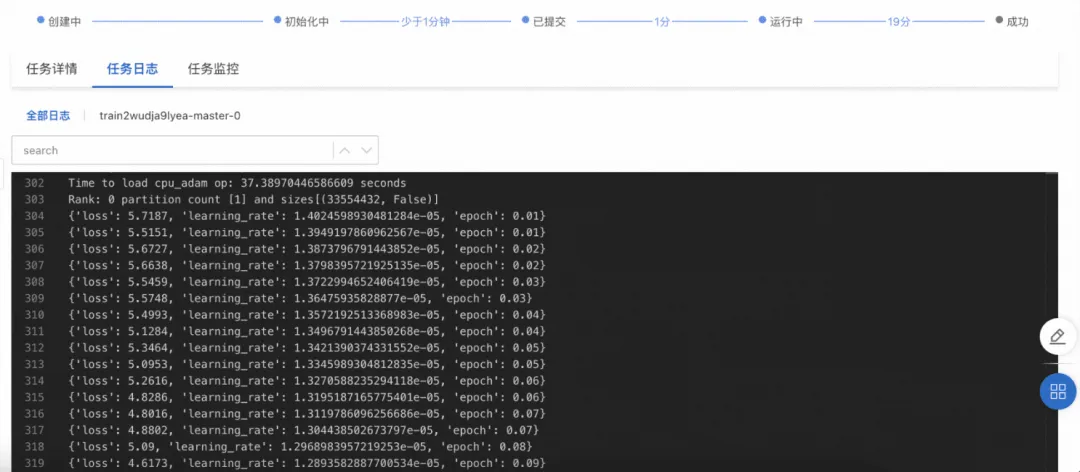Select log line with loss 4.8016

(307, 414)
